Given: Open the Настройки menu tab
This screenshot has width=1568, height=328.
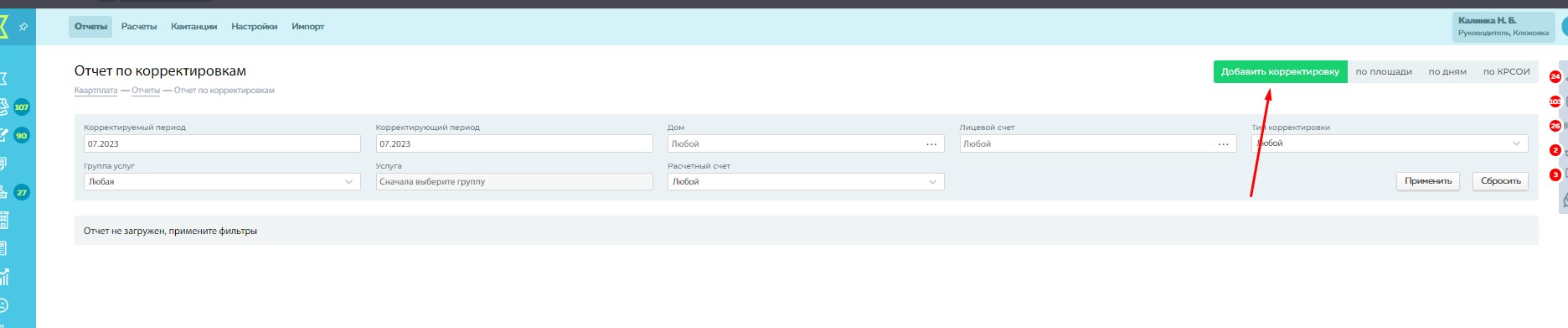Looking at the screenshot, I should point(254,27).
